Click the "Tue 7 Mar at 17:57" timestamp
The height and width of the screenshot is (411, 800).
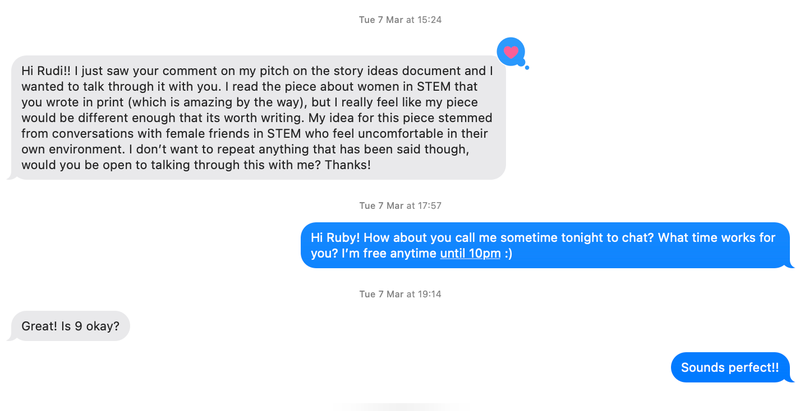(400, 205)
